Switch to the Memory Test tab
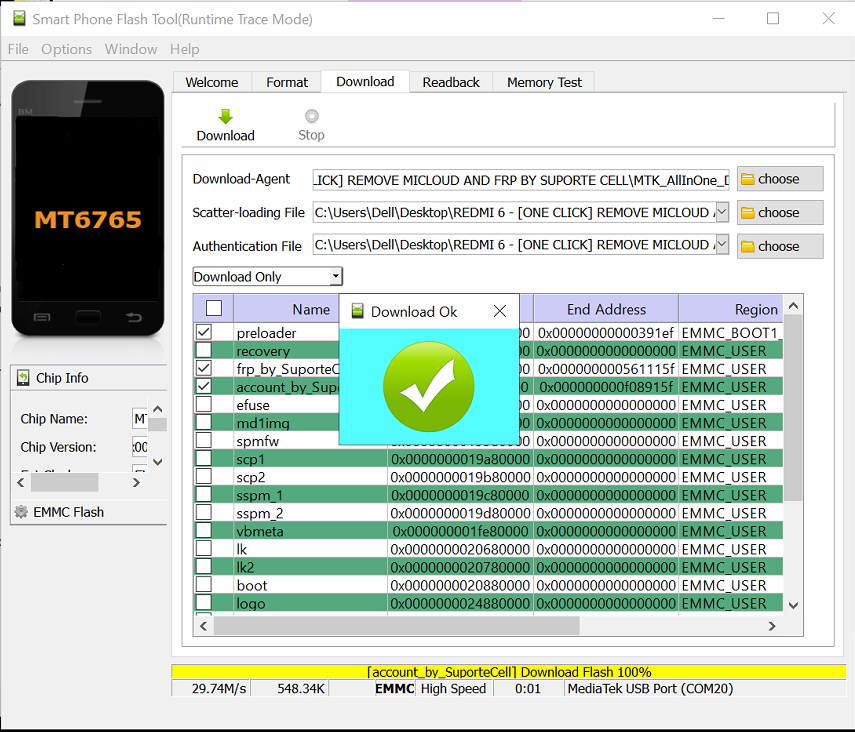Screen dimensions: 855x732 tap(544, 82)
